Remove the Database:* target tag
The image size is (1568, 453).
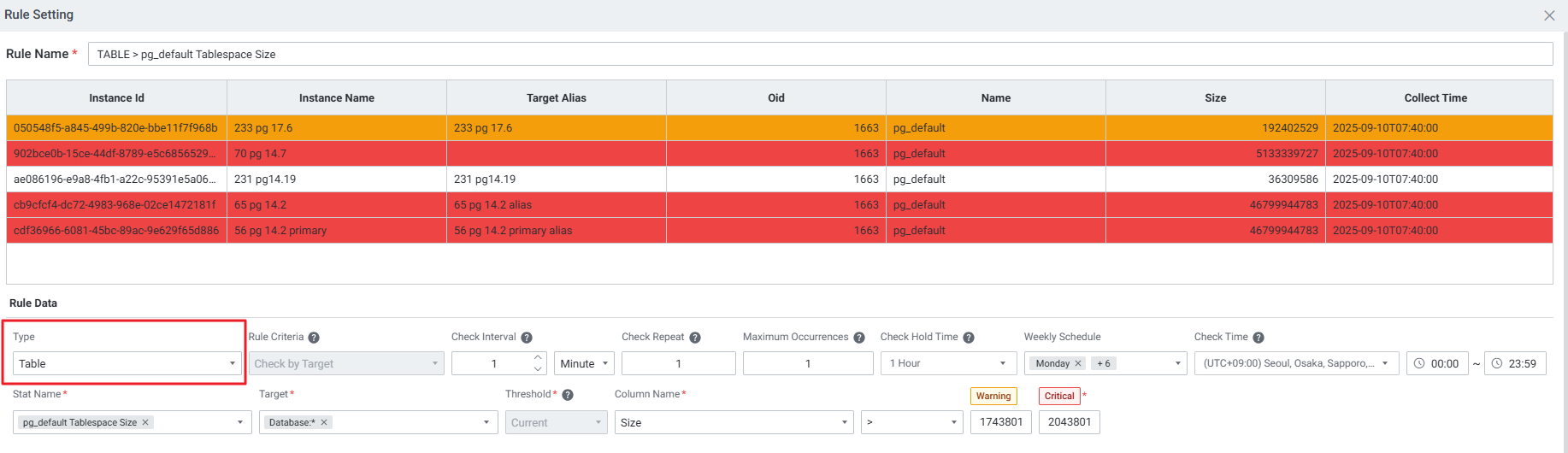[x=324, y=422]
